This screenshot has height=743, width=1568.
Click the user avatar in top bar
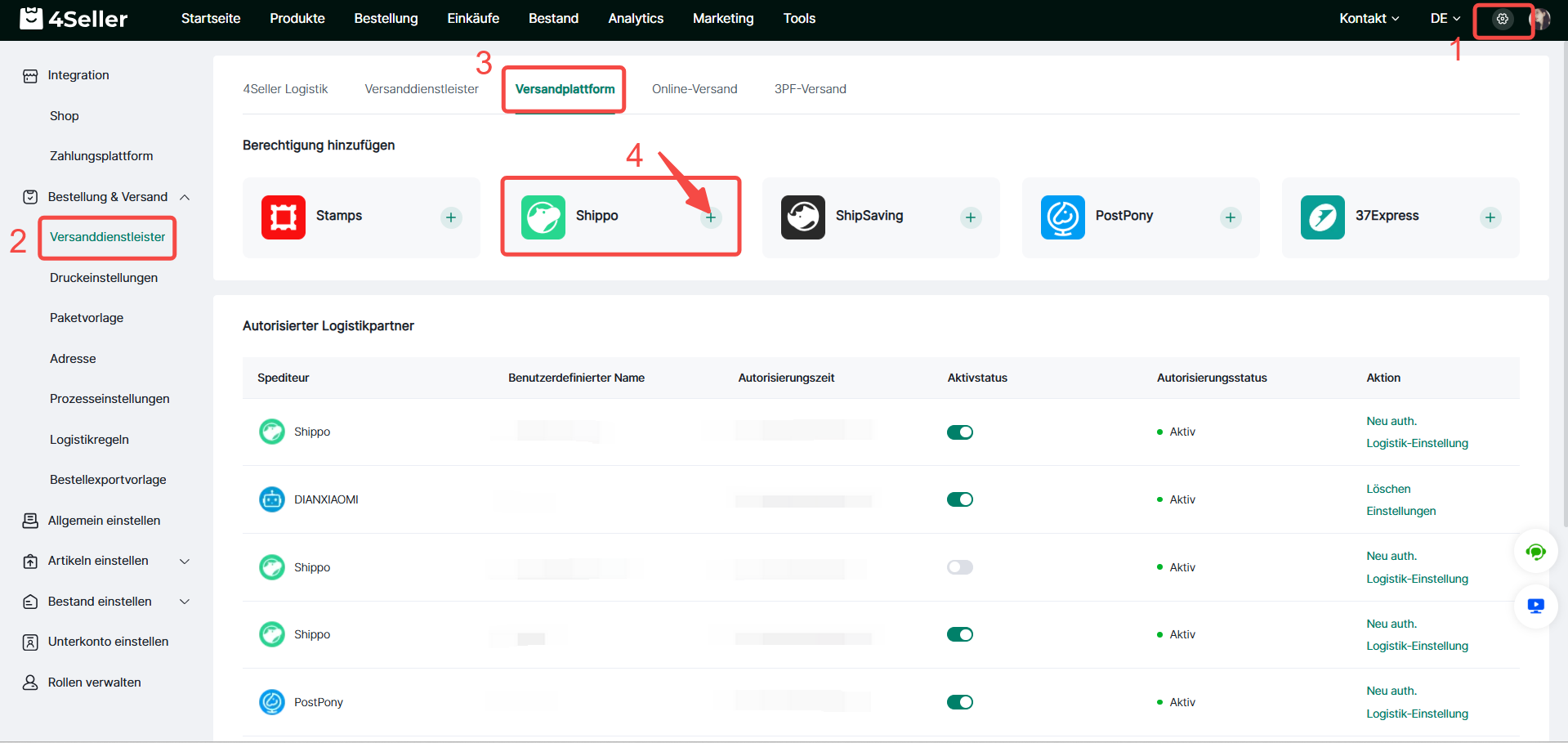click(1540, 19)
